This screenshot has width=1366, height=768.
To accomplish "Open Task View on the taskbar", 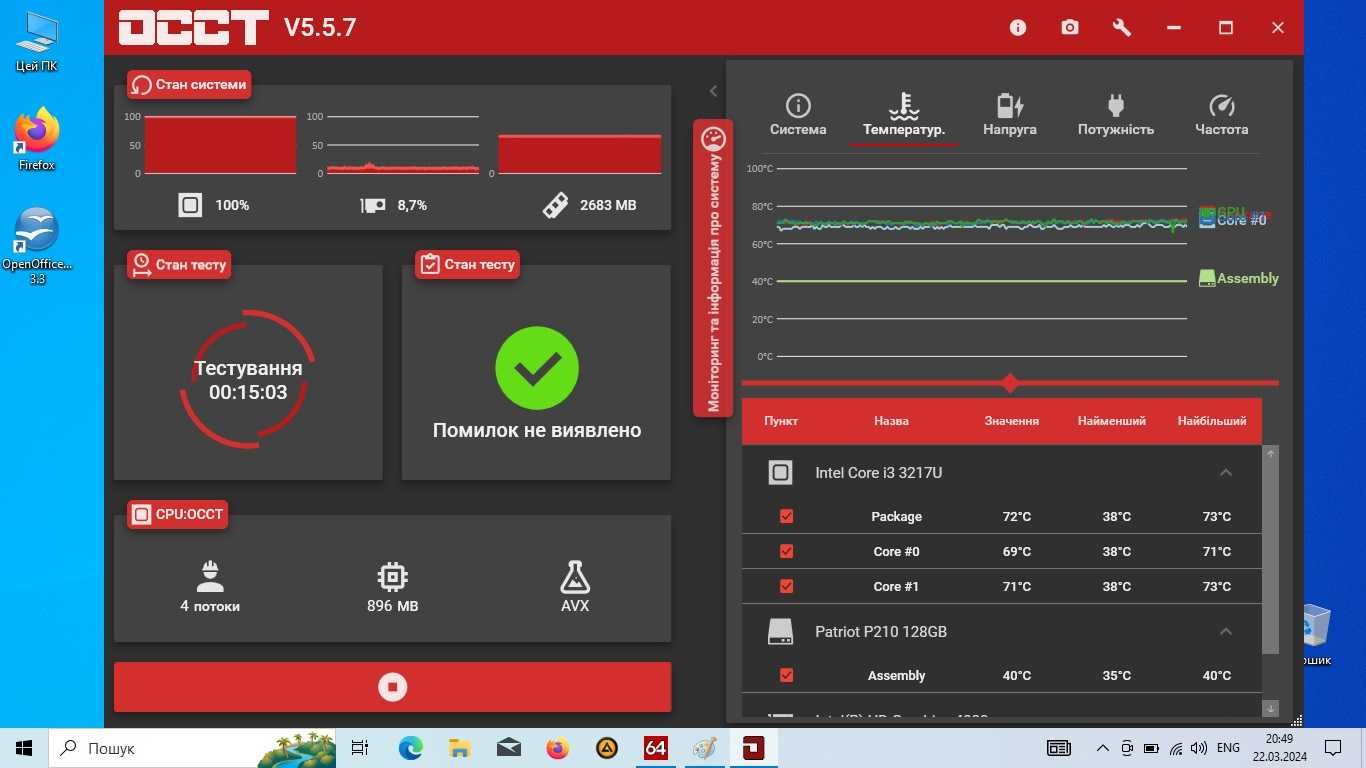I will 360,748.
